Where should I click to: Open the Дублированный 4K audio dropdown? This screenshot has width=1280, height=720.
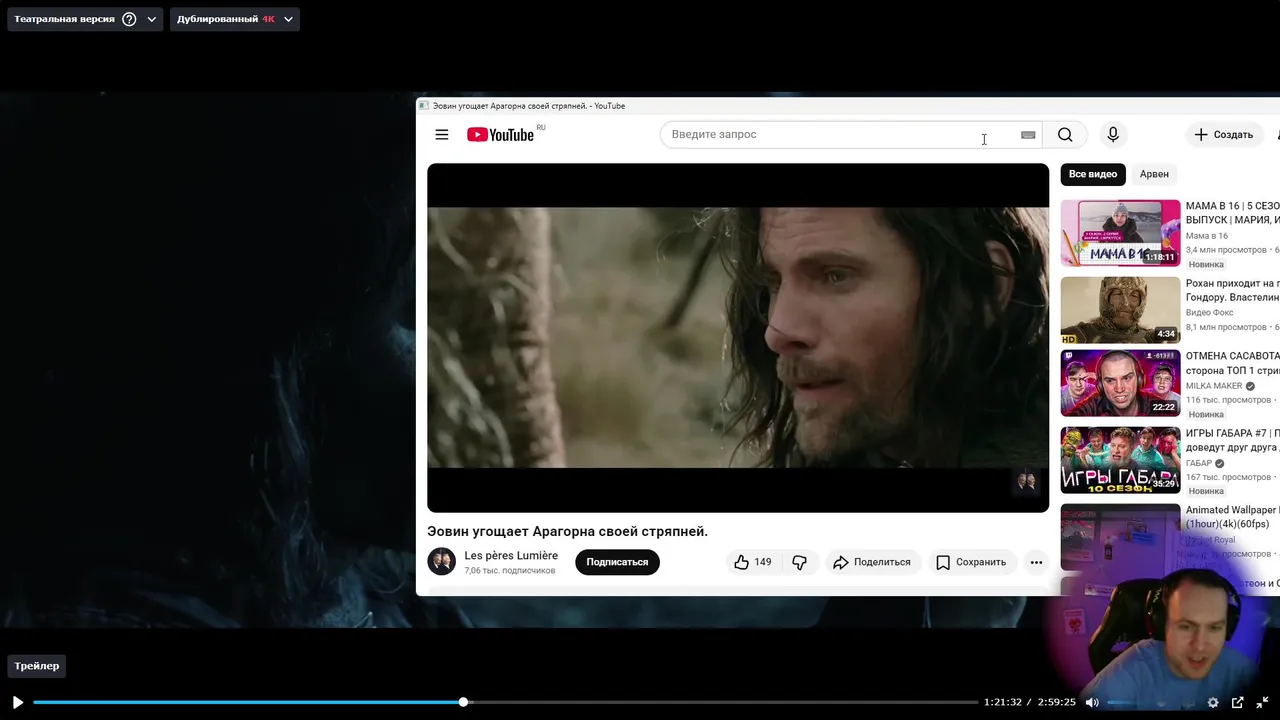pos(235,19)
